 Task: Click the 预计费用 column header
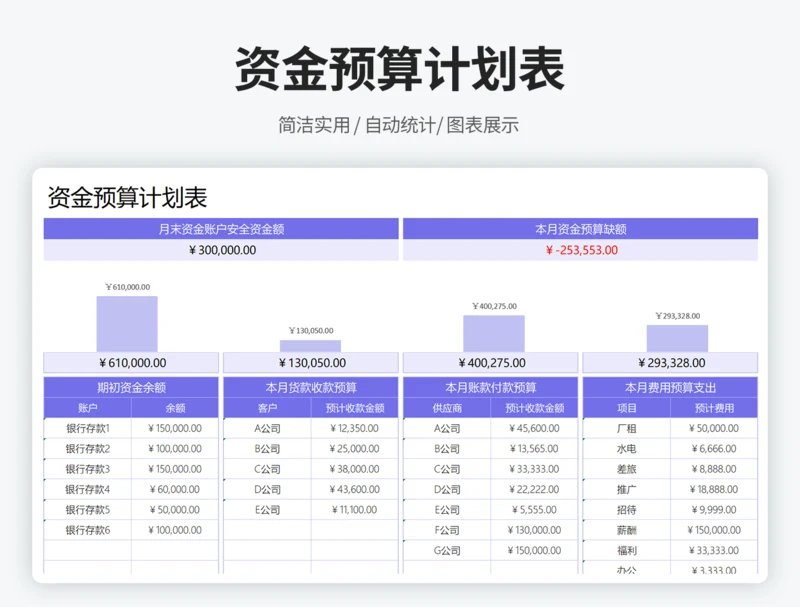[x=714, y=408]
